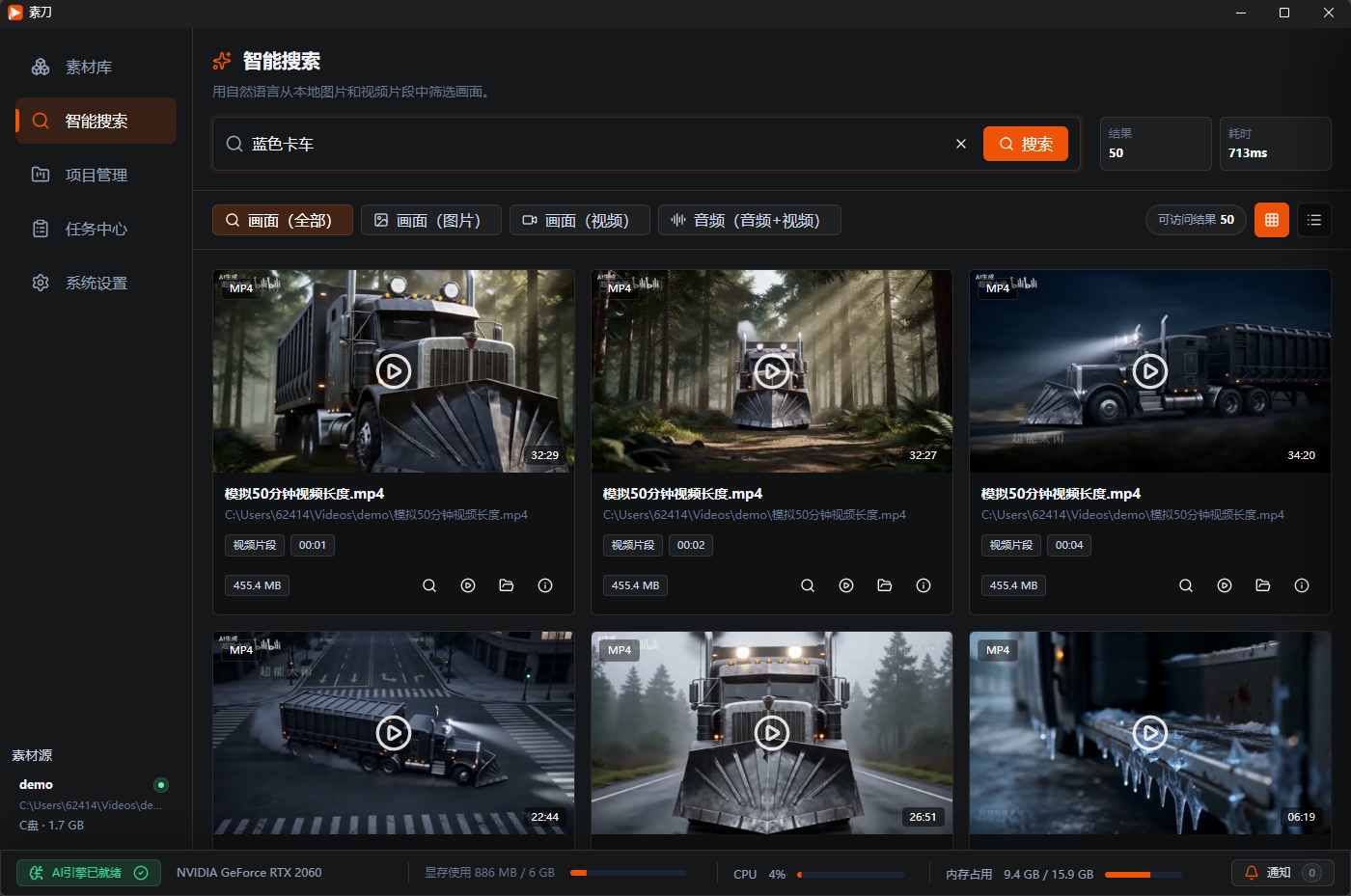The width and height of the screenshot is (1351, 896).
Task: Click the 可访问结果 50 badge
Action: (1196, 220)
